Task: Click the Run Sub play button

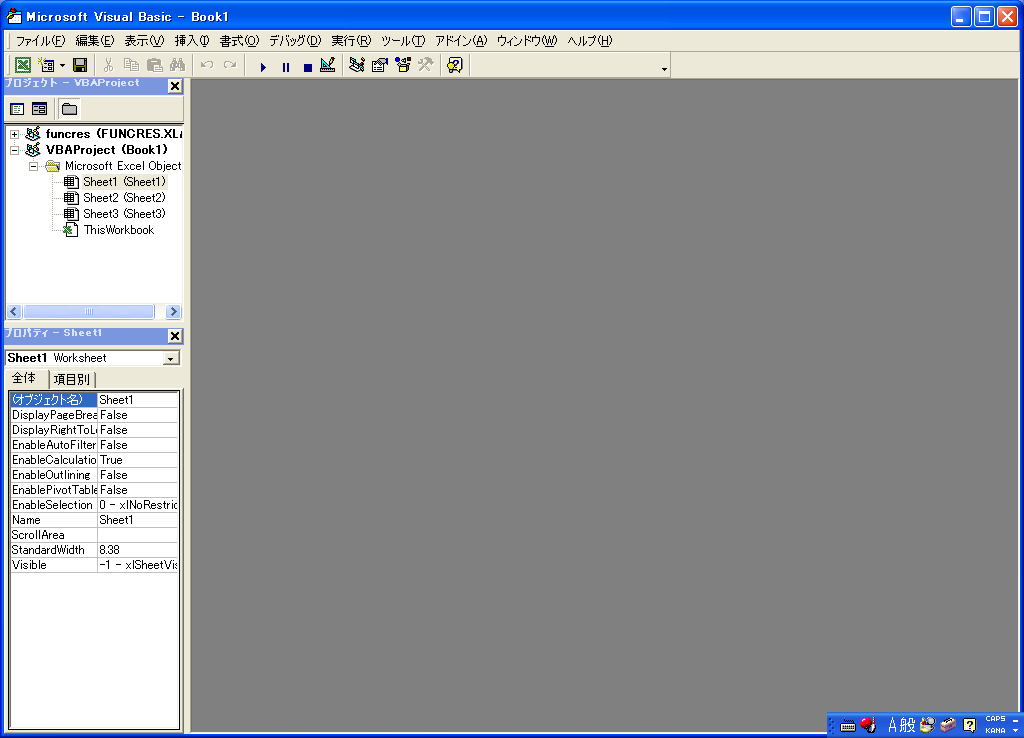Action: click(x=263, y=67)
